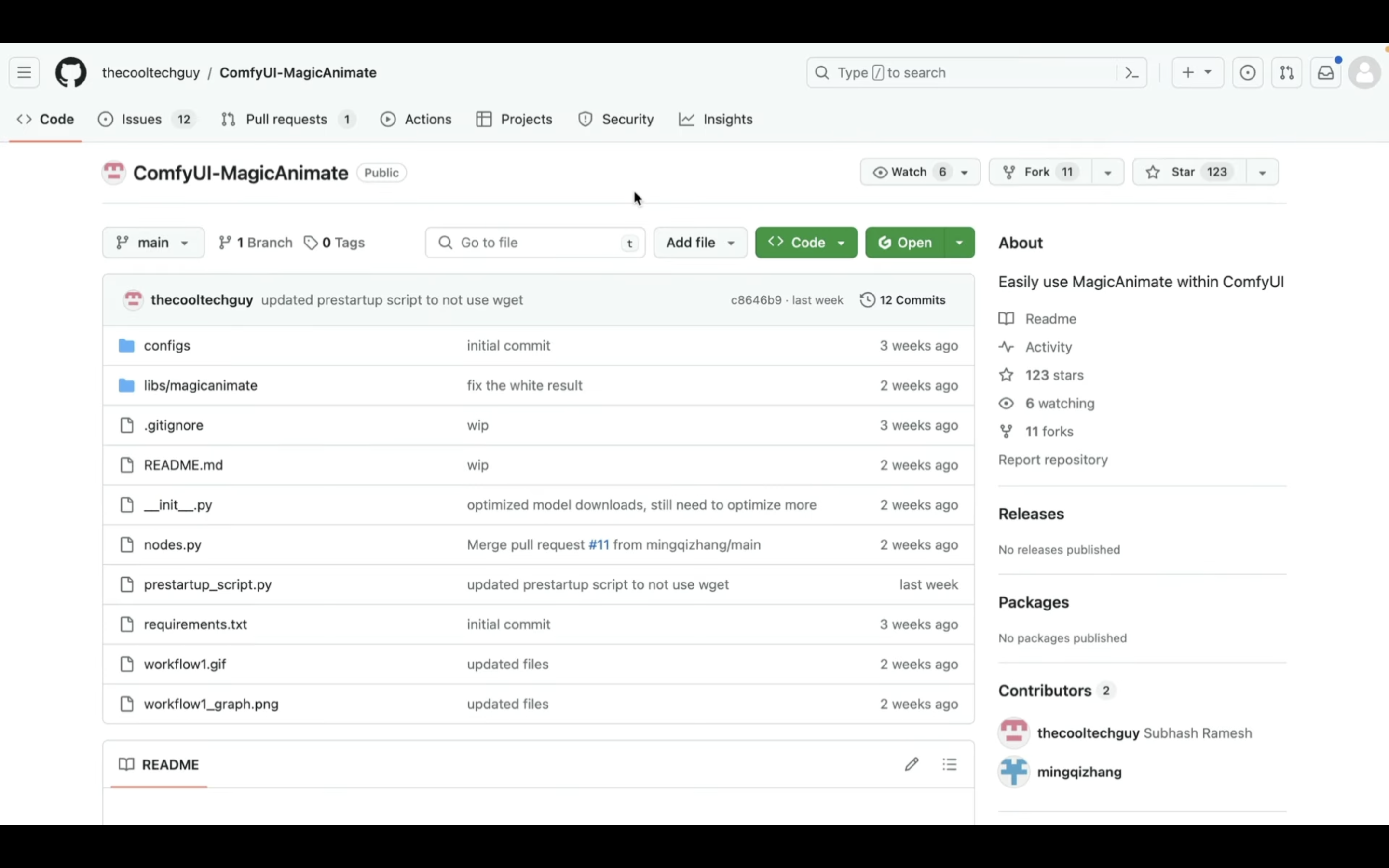Click the libs/magicanimate folder icon
The height and width of the screenshot is (868, 1389).
126,385
